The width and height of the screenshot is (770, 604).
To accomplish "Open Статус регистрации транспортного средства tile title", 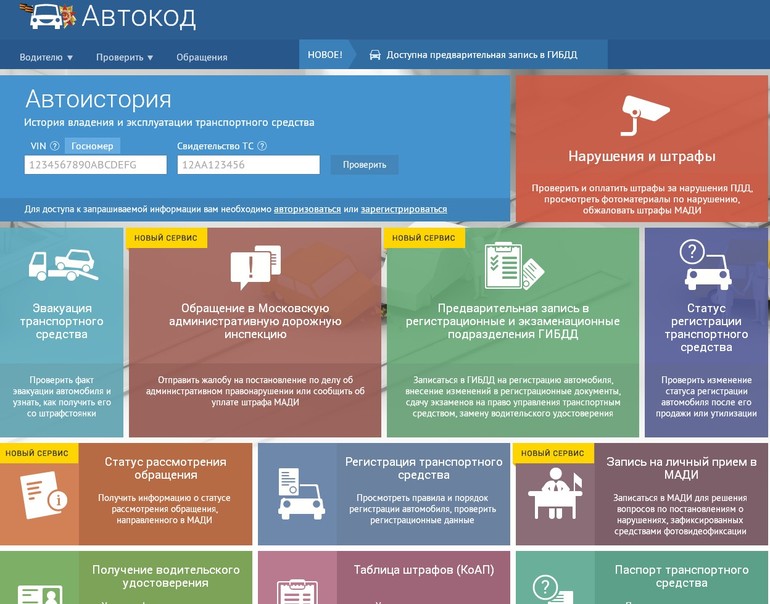I will (x=706, y=328).
